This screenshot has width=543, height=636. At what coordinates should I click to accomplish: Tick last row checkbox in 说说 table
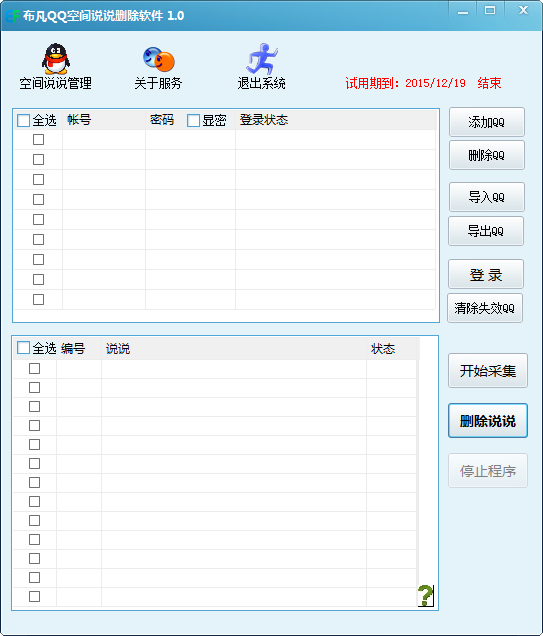(x=34, y=596)
